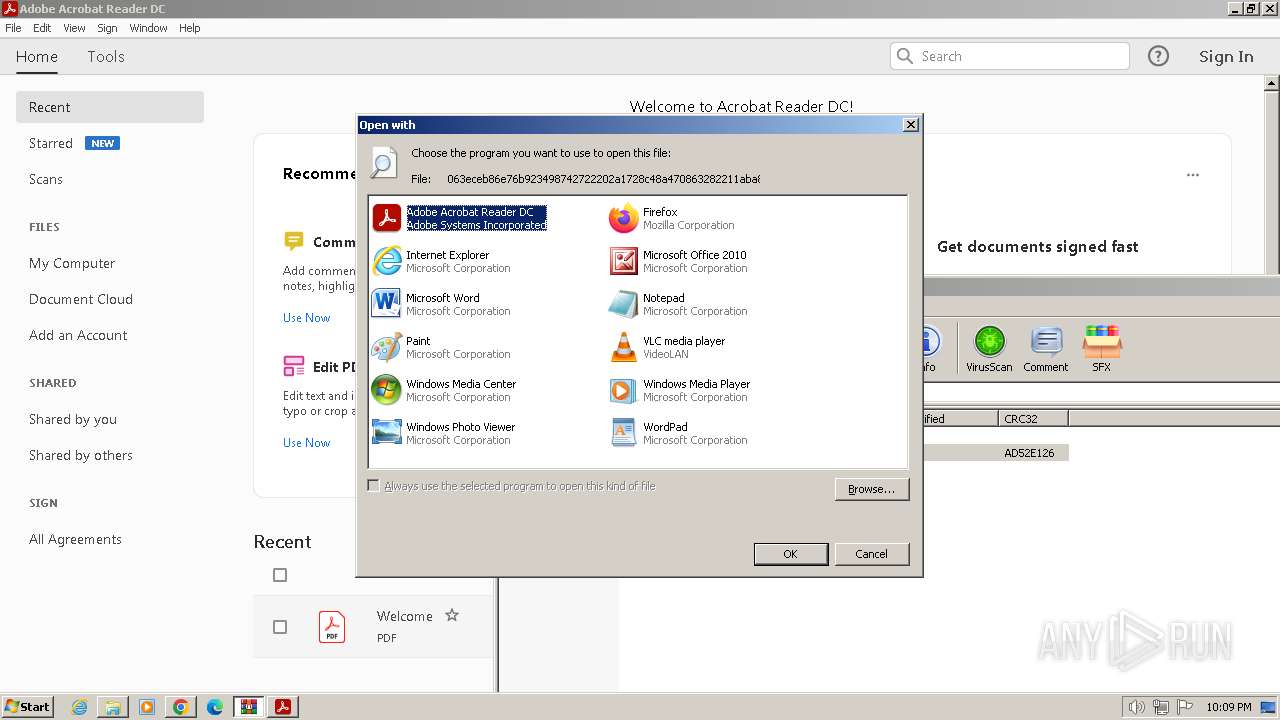Choose VLC media player icon
This screenshot has width=1280, height=720.
click(x=624, y=347)
